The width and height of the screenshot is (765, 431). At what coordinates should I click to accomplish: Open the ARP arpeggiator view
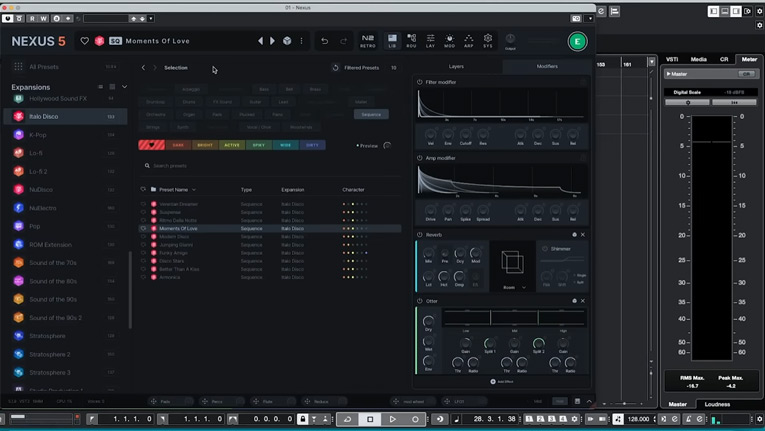(468, 41)
